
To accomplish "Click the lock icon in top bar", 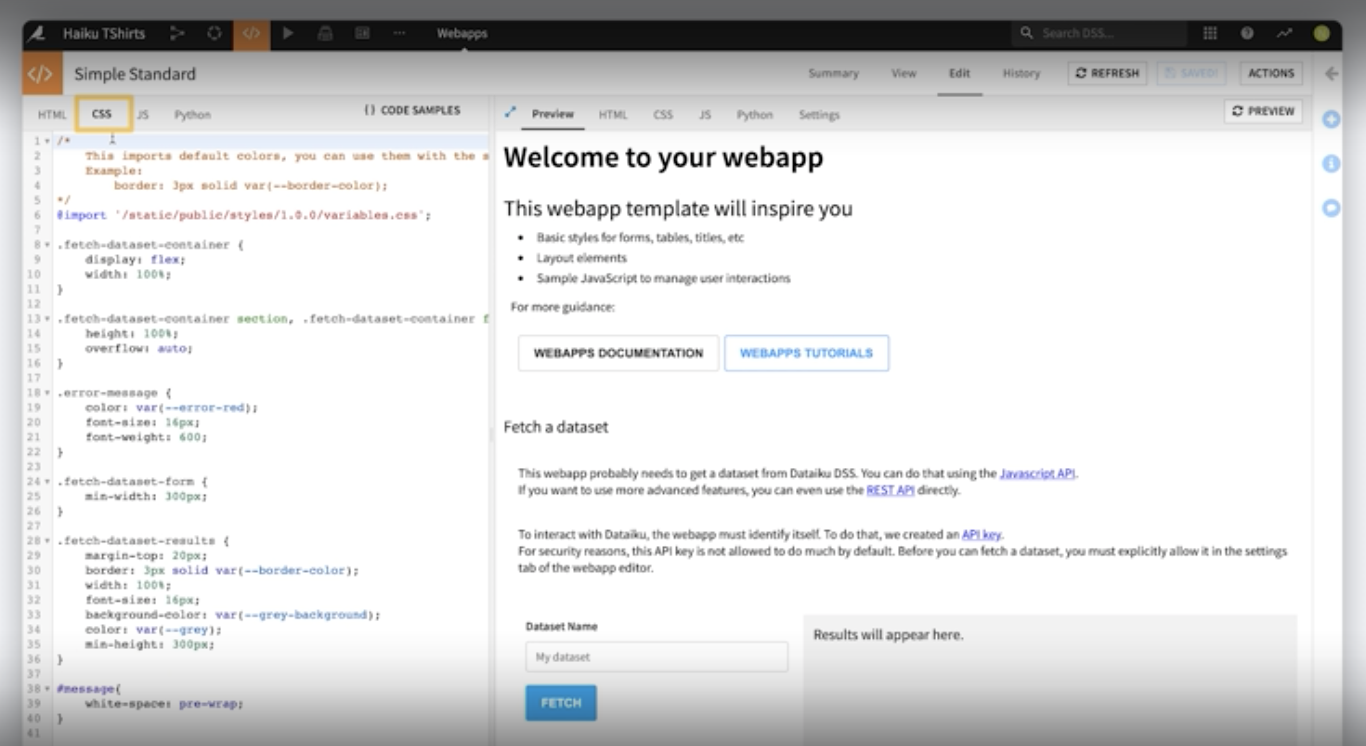I will pos(325,33).
